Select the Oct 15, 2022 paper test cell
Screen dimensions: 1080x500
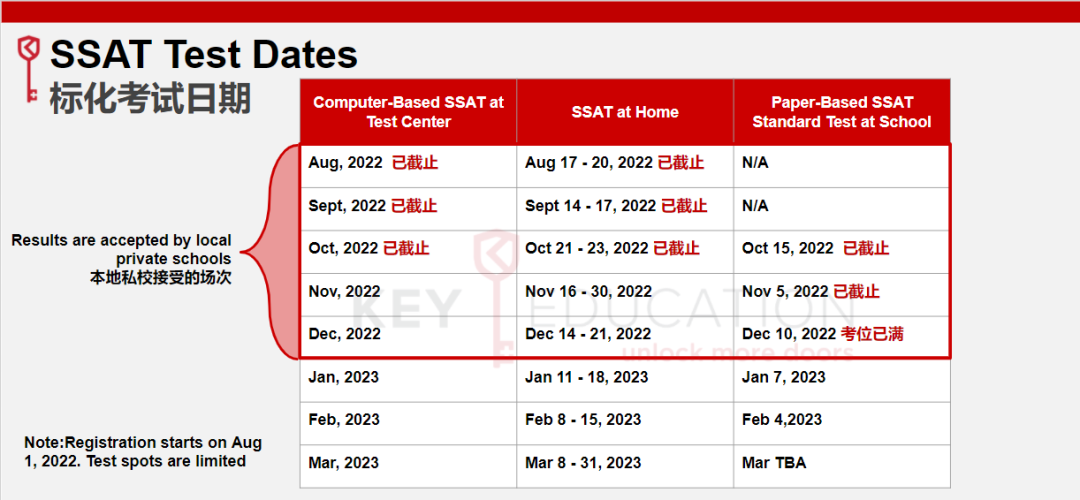click(815, 248)
